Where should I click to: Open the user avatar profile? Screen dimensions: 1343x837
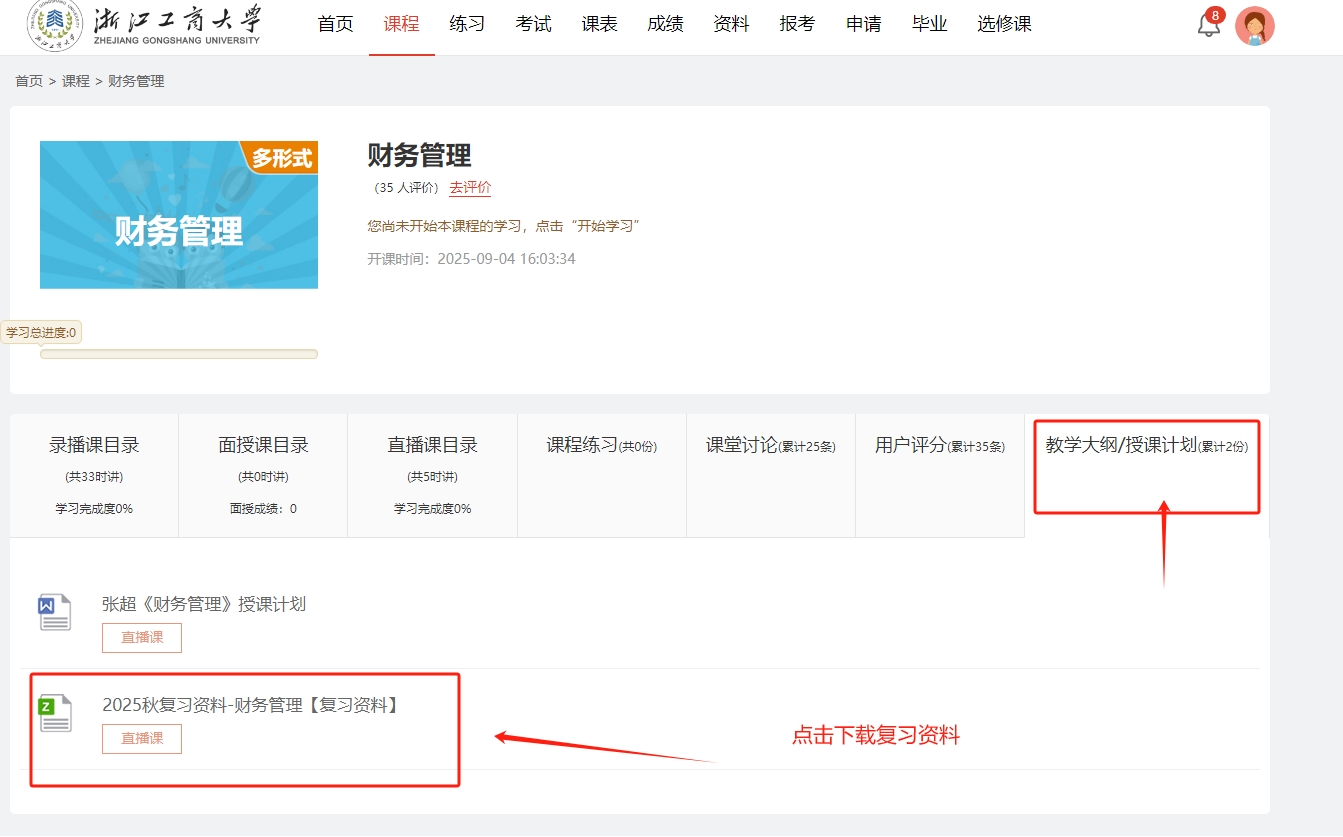pyautogui.click(x=1254, y=26)
